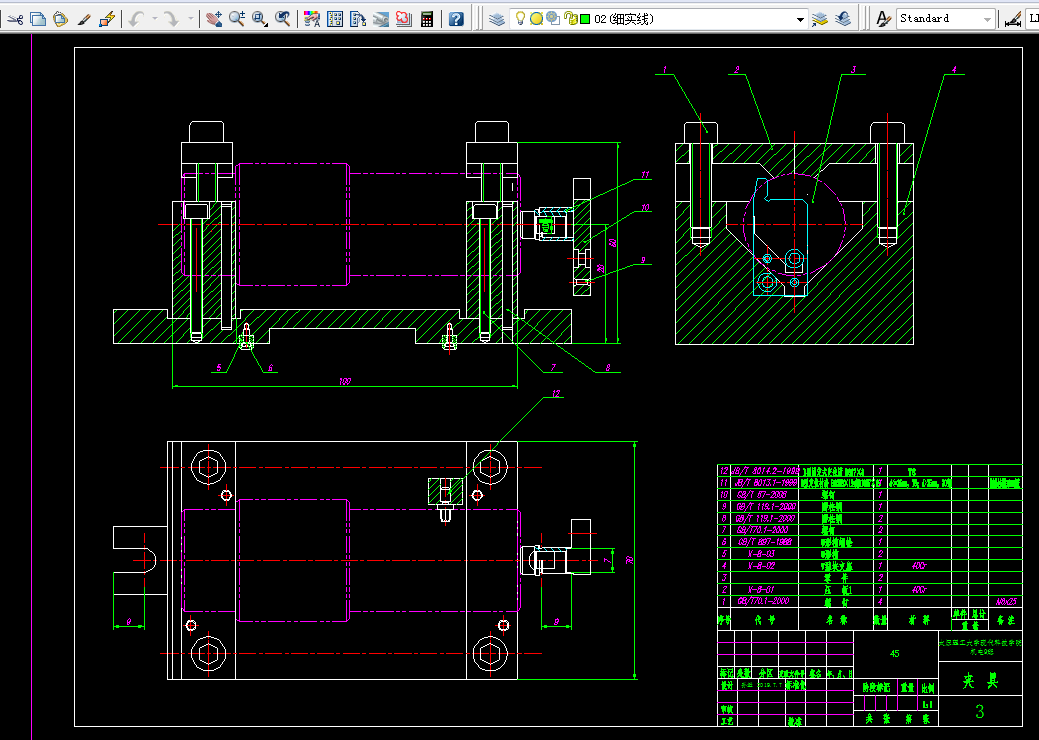The width and height of the screenshot is (1039, 740).
Task: Click the Undo arrow button
Action: (137, 19)
